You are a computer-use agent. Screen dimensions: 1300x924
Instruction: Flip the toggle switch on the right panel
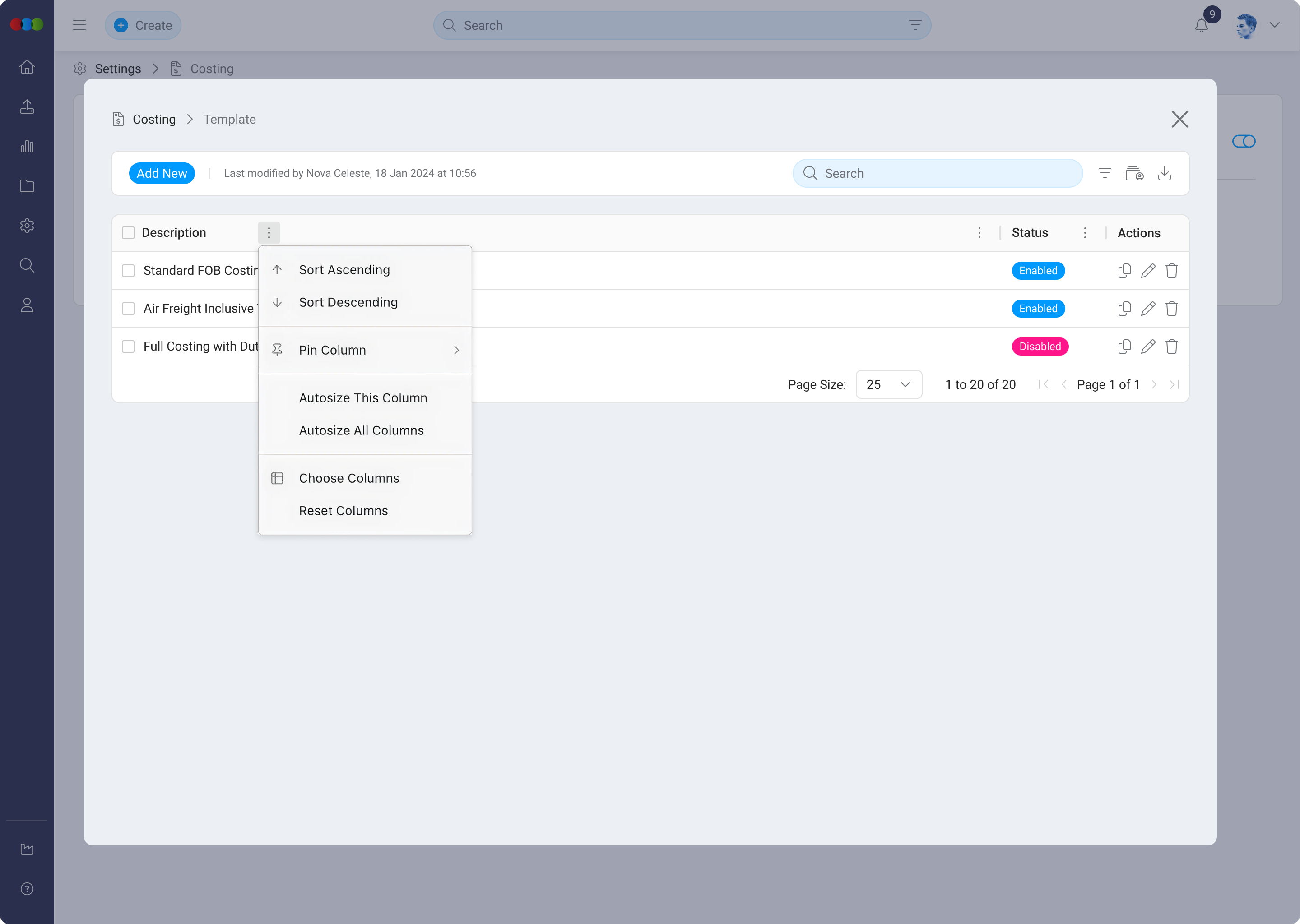[x=1244, y=141]
